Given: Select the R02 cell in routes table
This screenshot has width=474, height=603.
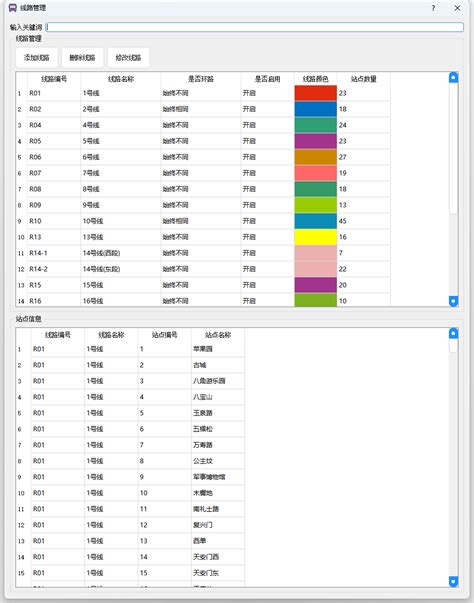Looking at the screenshot, I should (54, 109).
